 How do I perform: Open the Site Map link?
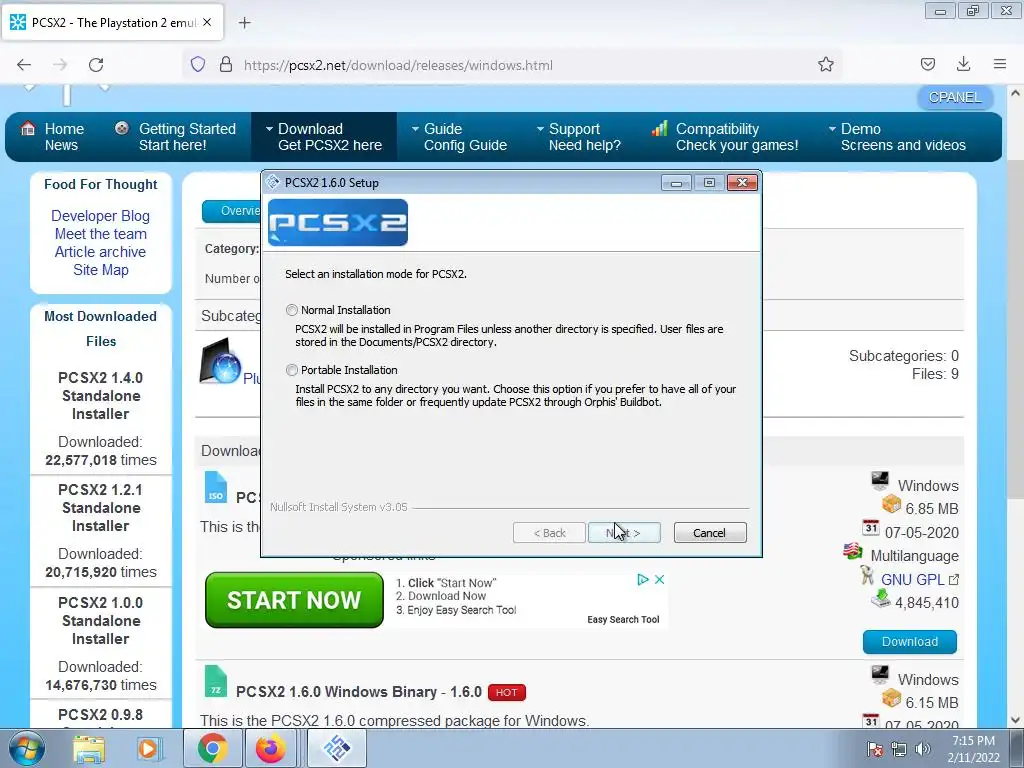[x=101, y=270]
